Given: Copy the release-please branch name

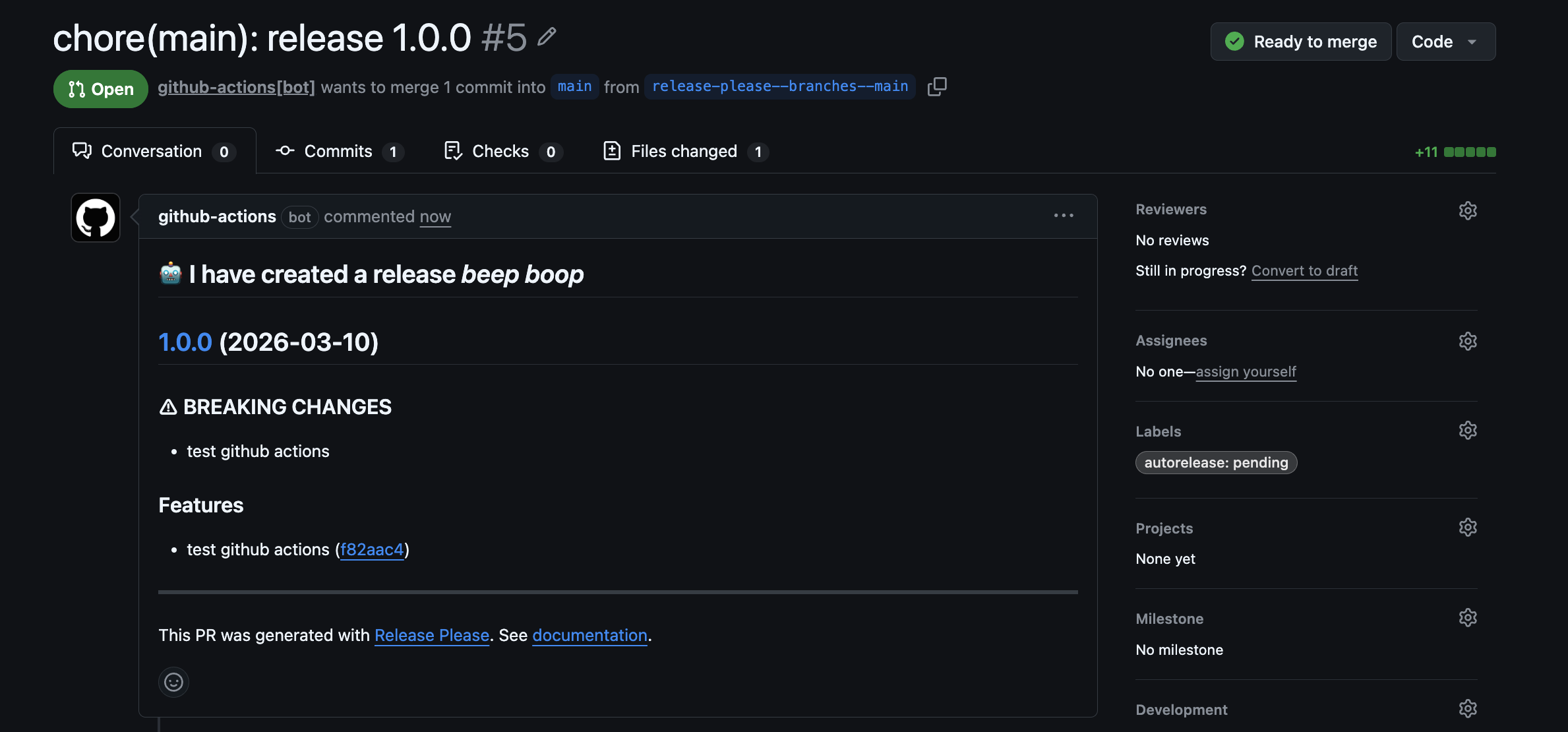Looking at the screenshot, I should coord(937,86).
